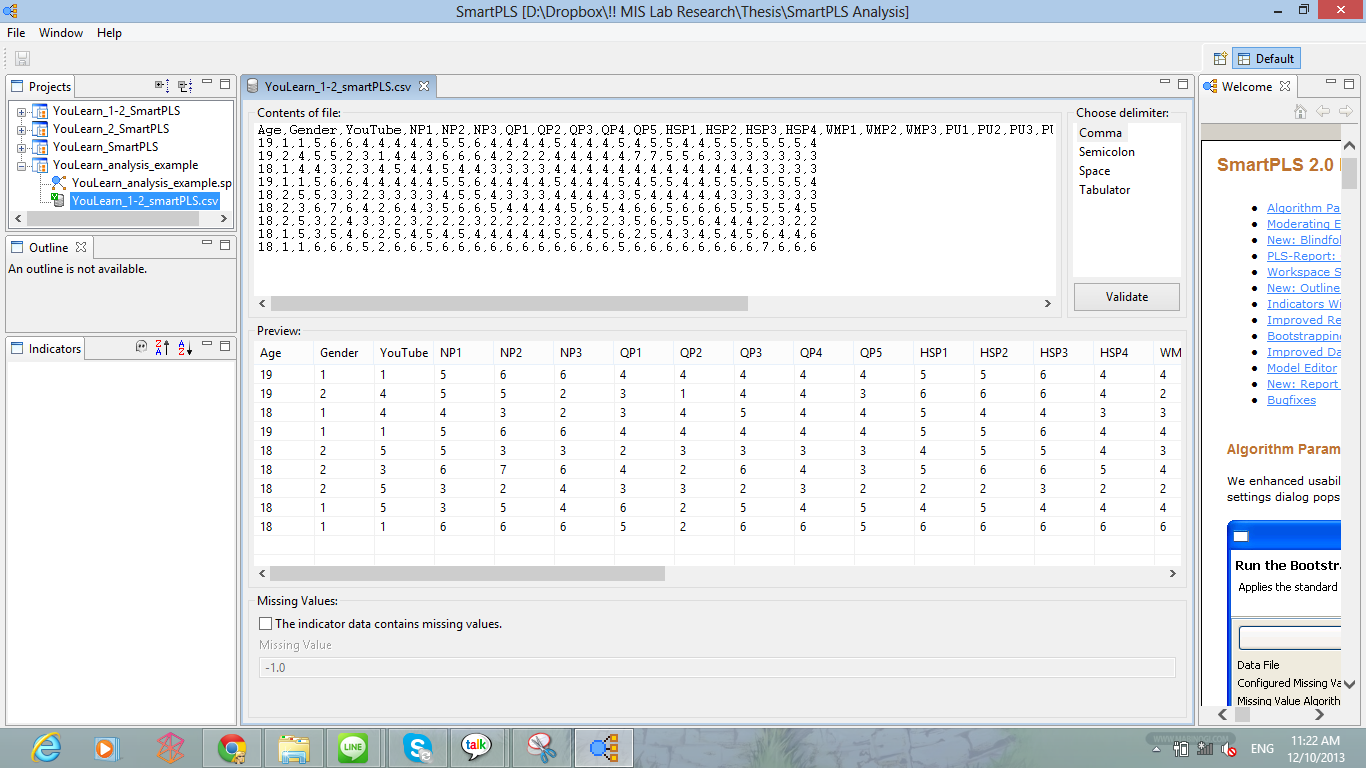This screenshot has height=768, width=1366.
Task: Click the collapse-all icon in Projects panel
Action: click(x=185, y=86)
